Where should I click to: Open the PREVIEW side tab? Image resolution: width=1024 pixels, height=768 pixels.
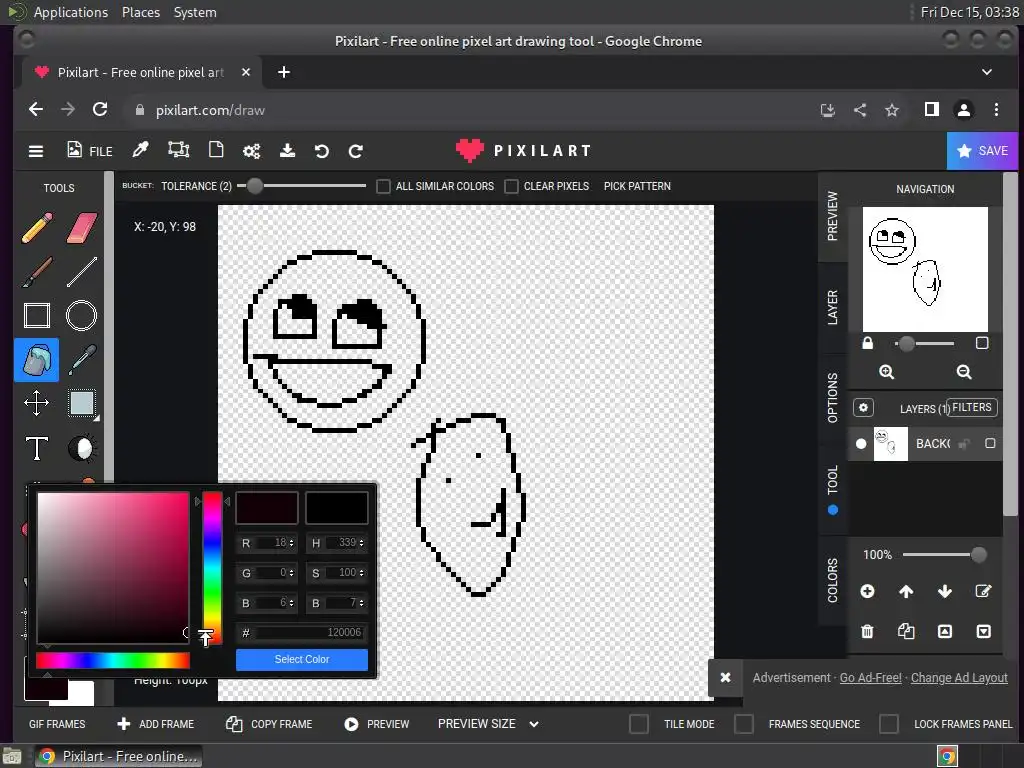pyautogui.click(x=833, y=216)
